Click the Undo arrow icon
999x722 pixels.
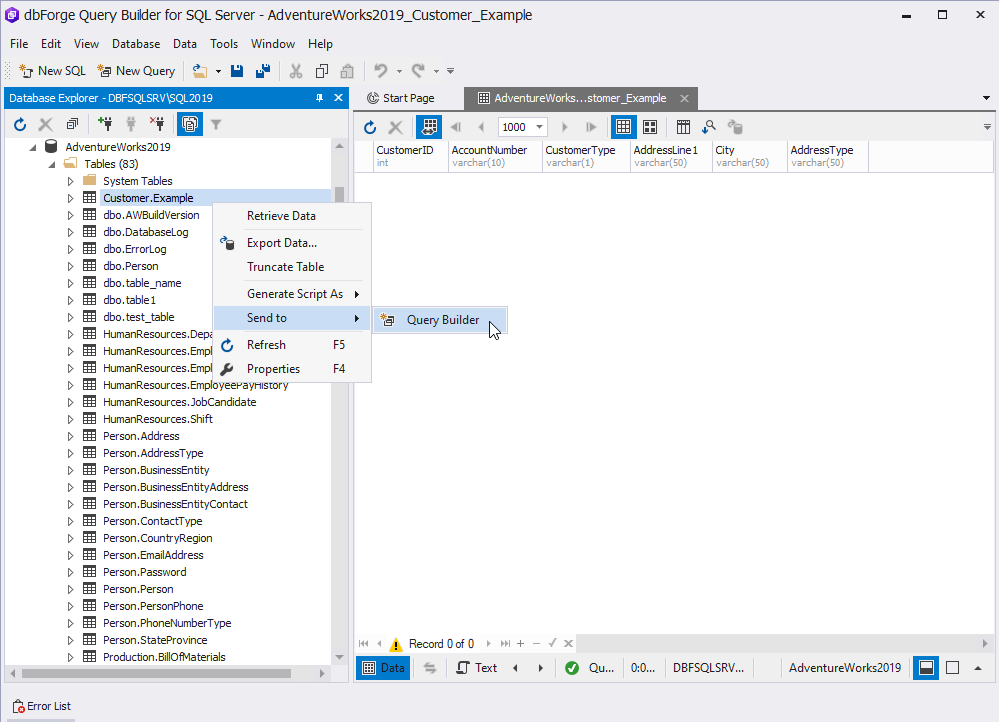(x=381, y=71)
